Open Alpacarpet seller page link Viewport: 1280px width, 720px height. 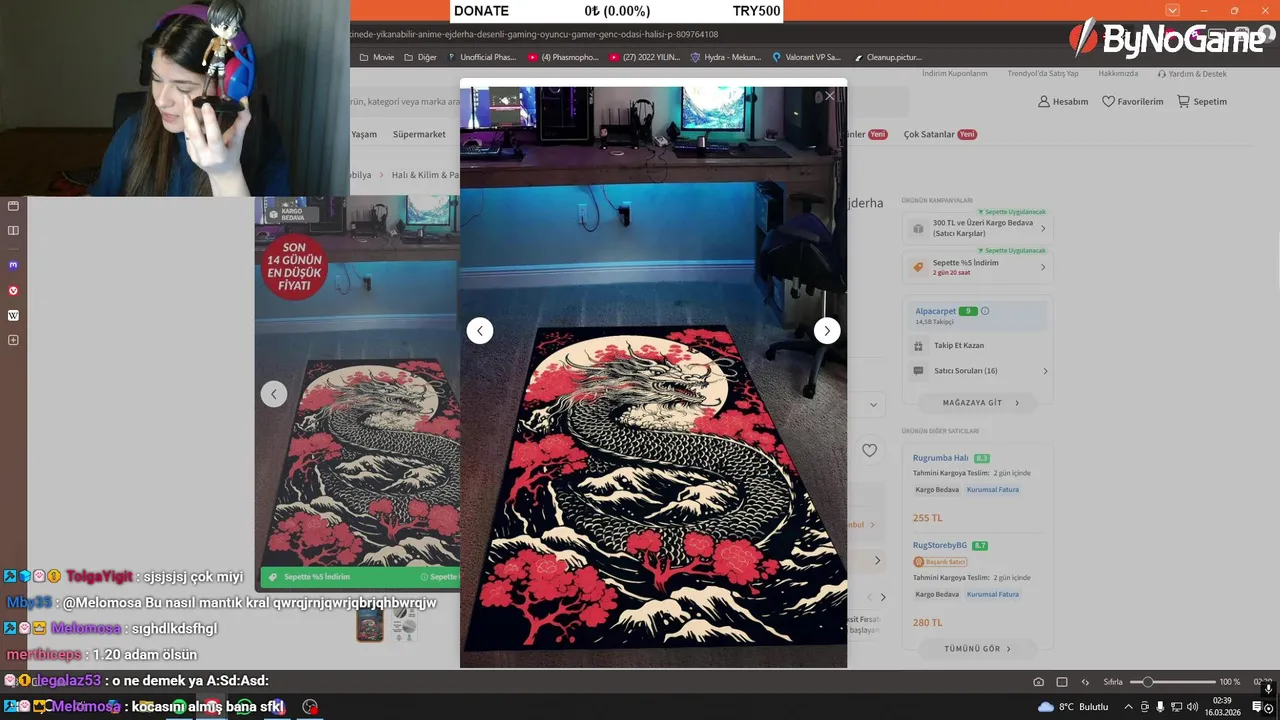click(x=935, y=311)
